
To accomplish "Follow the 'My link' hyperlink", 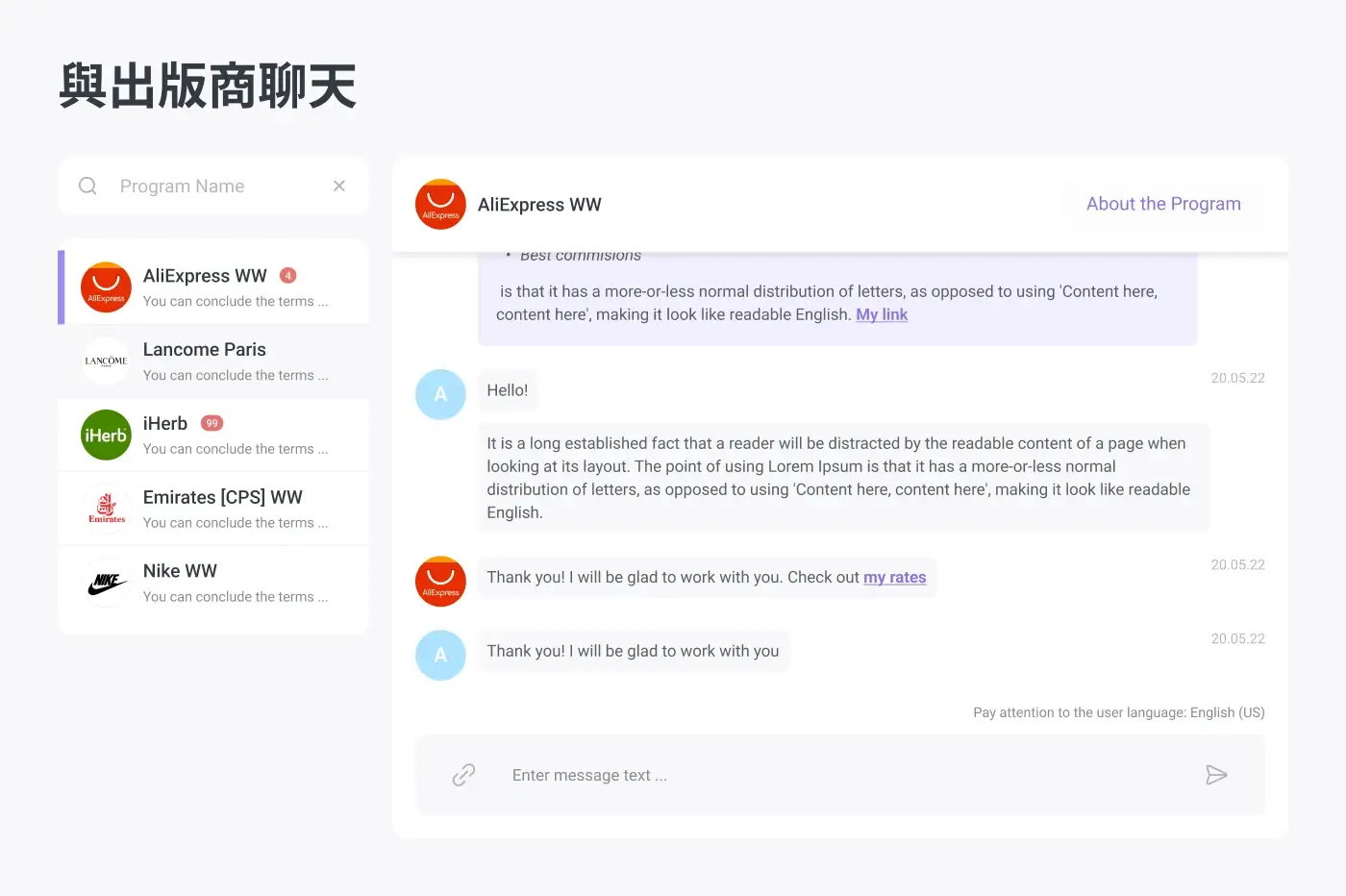I will 882,314.
